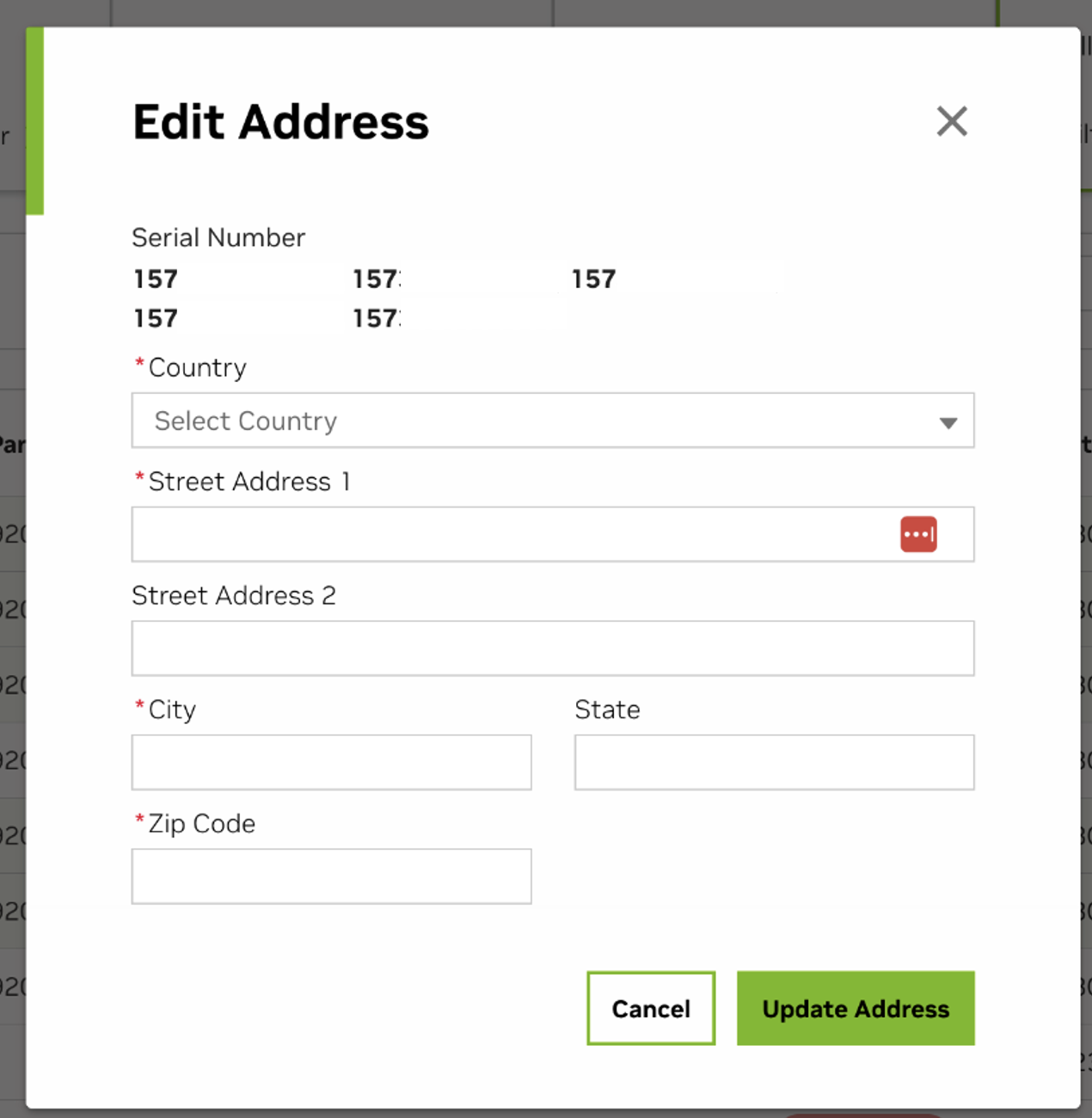This screenshot has height=1118, width=1092.
Task: Click the Zip Code text field
Action: 331,876
